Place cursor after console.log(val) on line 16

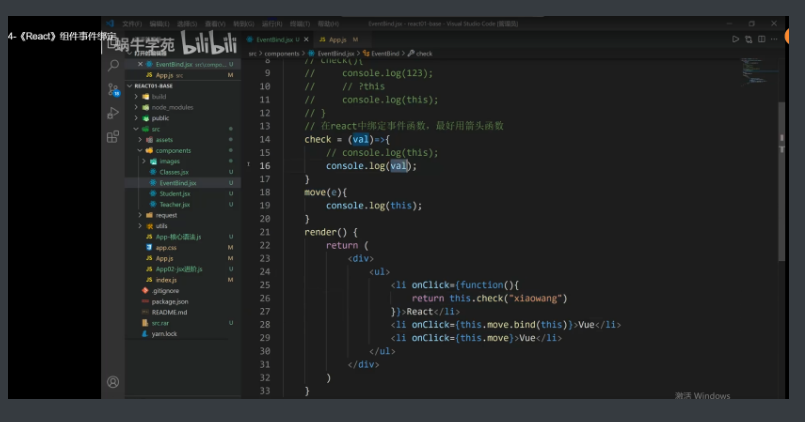click(417, 166)
